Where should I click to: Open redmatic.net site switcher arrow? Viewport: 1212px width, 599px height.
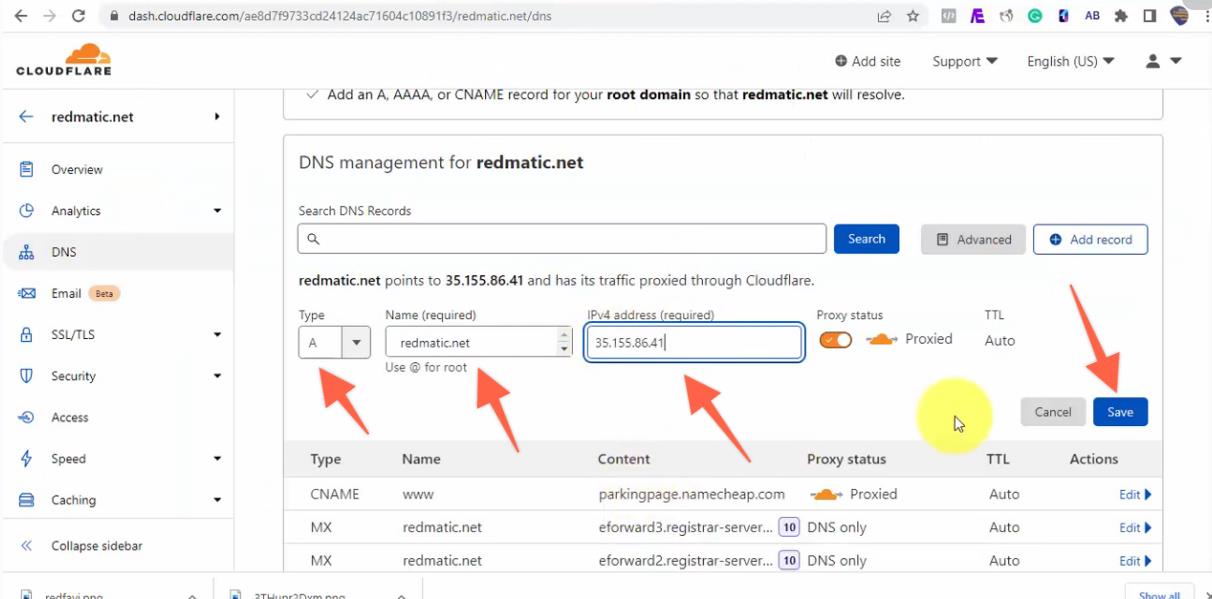point(217,117)
